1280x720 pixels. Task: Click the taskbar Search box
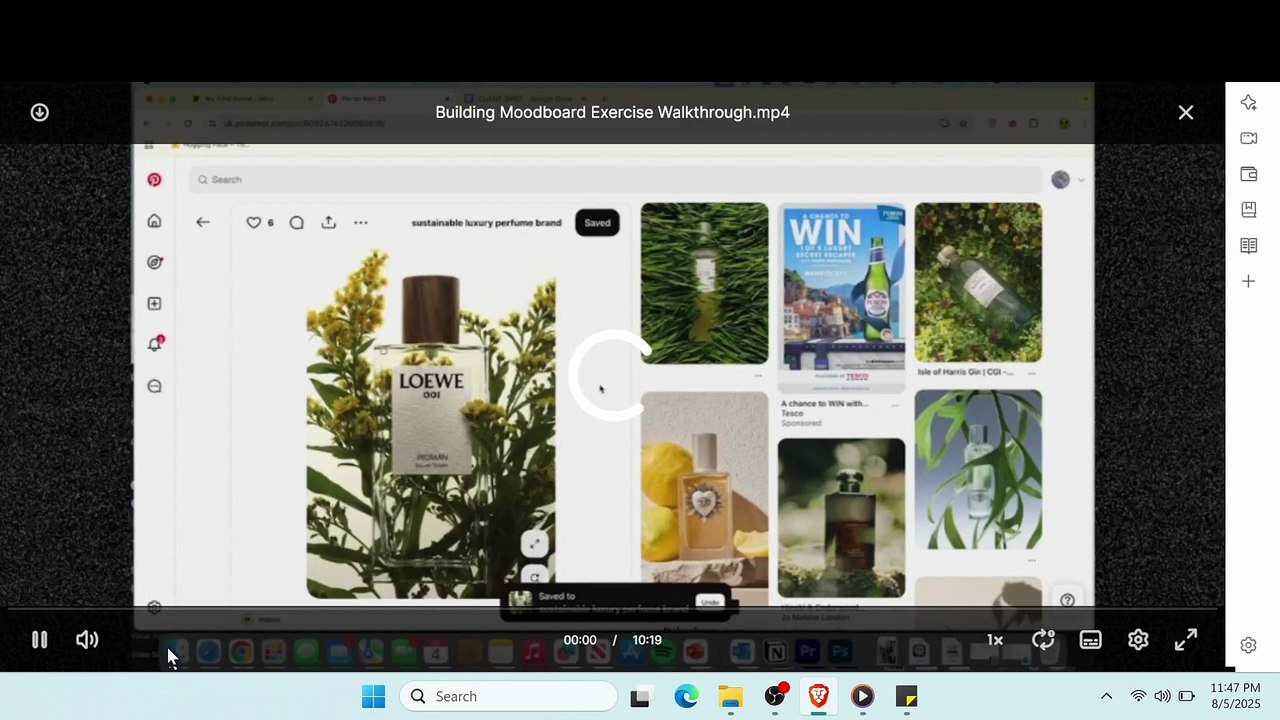point(509,697)
